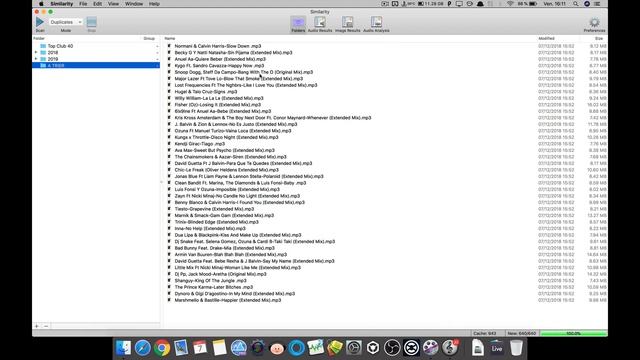Select Shanguy-King Of The Jungle .mp3
This screenshot has width=640, height=360.
[211, 281]
